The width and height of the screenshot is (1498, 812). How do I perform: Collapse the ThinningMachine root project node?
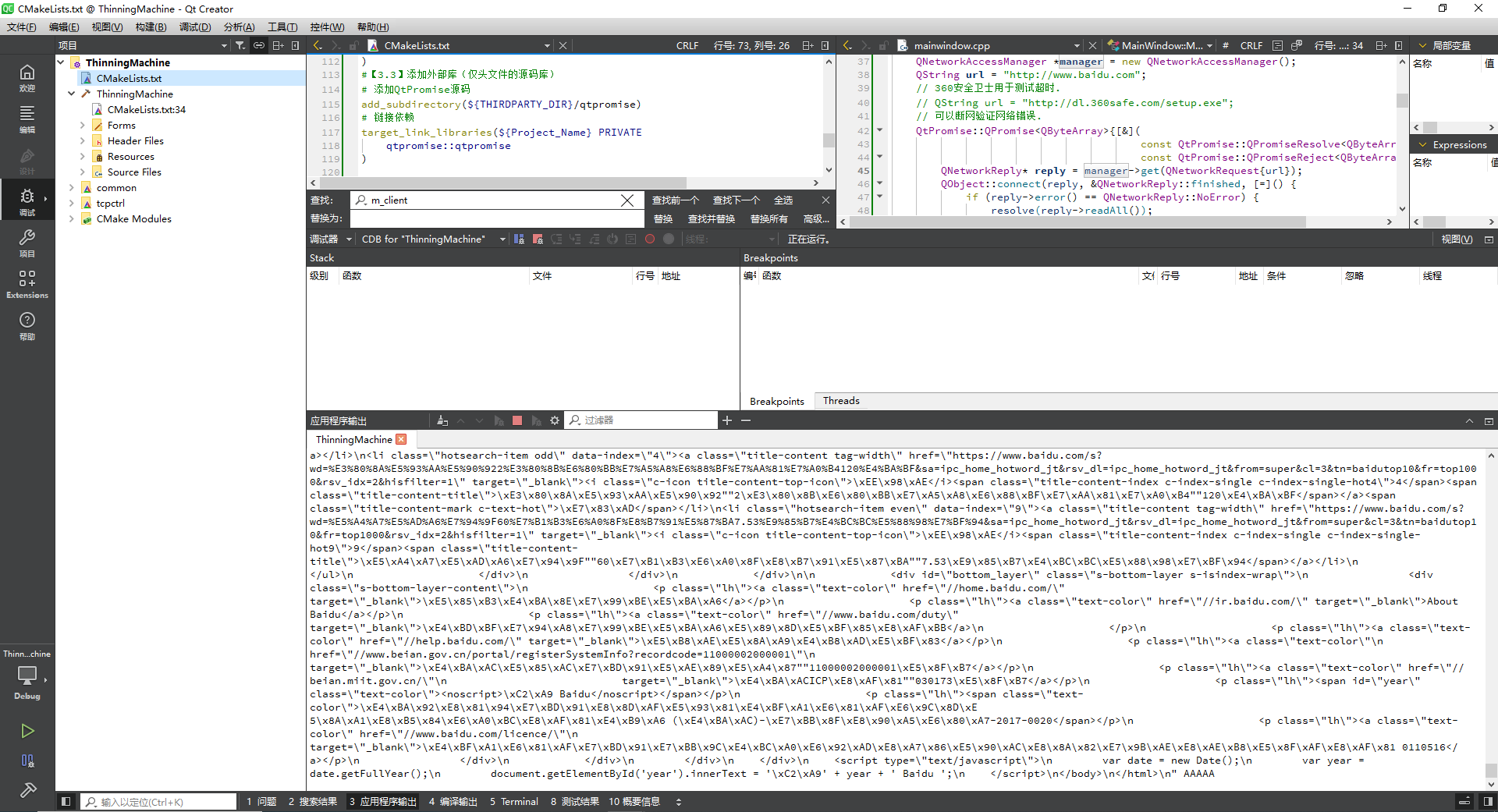click(x=61, y=62)
